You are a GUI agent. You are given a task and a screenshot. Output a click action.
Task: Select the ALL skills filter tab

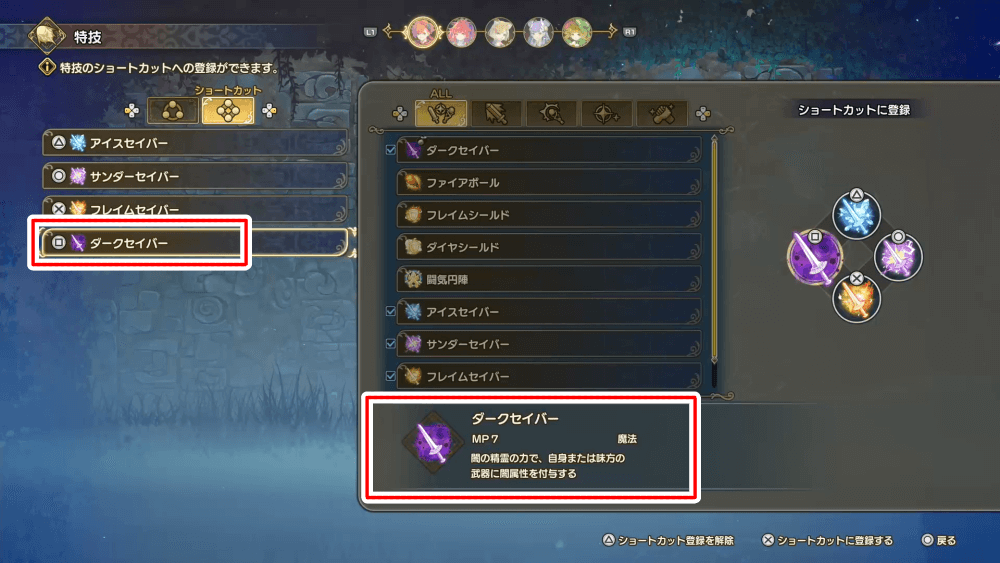point(441,114)
